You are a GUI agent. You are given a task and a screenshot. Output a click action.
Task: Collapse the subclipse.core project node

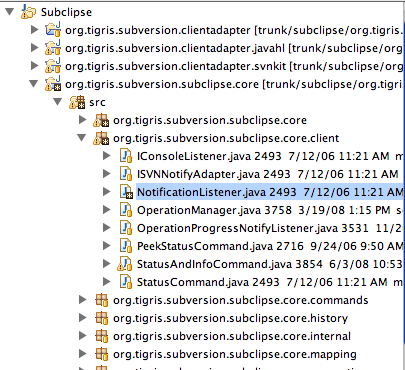pos(34,84)
